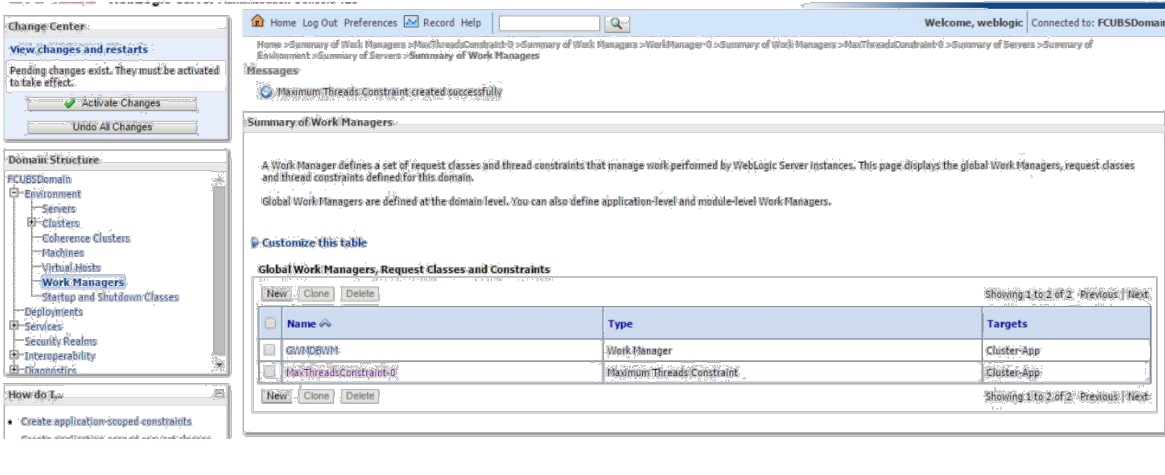Click the Activate Changes button
Viewport: 1165px width, 475px height.
[112, 103]
